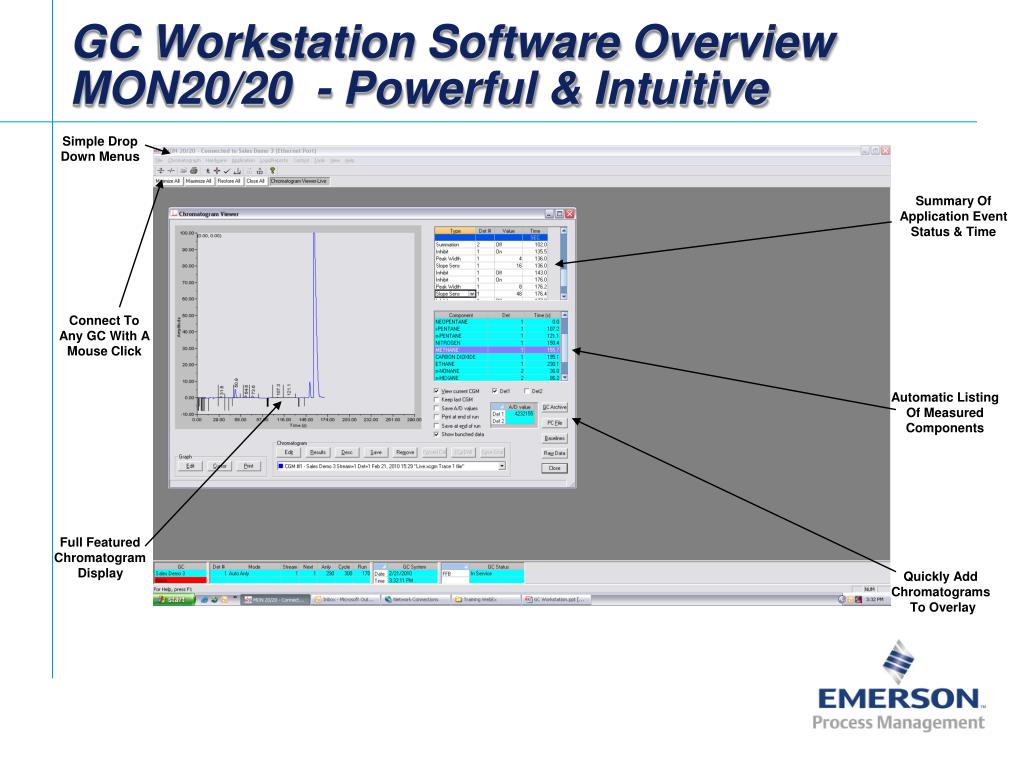Click the up arrow of the events table scrollbar
Screen dimensions: 1024x768
point(564,231)
